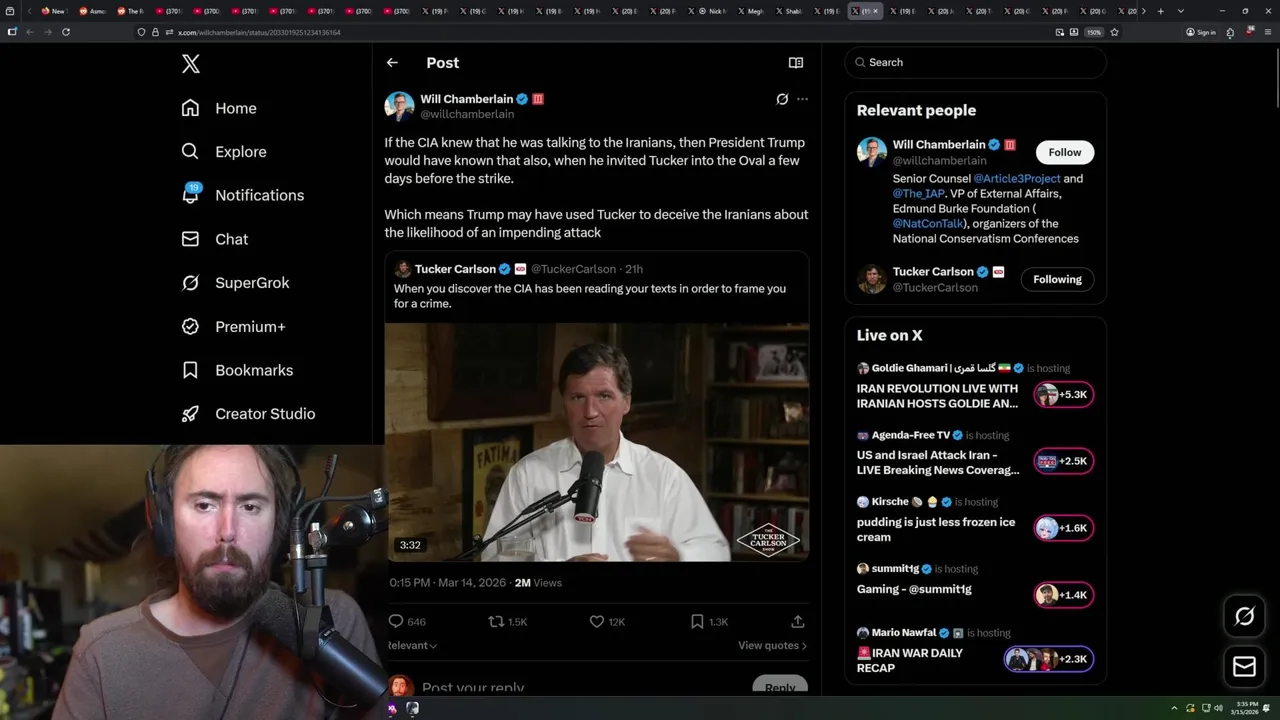Bookmark the post via bookmark icon
Image resolution: width=1280 pixels, height=720 pixels.
point(697,621)
